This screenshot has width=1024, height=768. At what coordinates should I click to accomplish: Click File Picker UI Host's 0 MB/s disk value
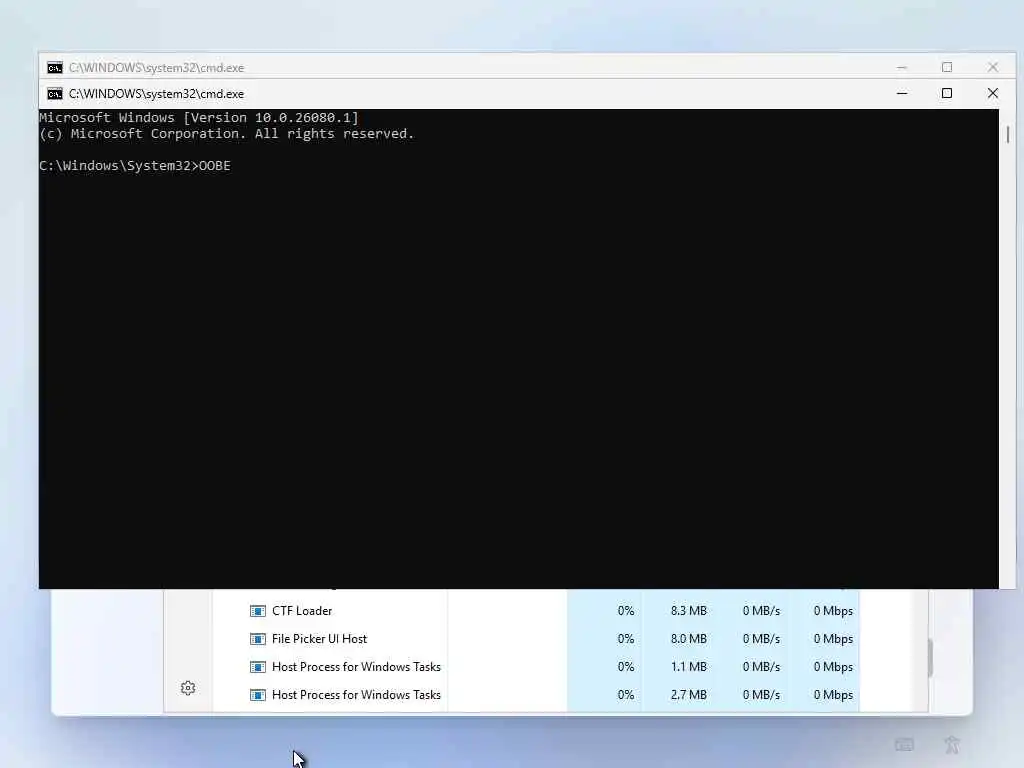[761, 639]
